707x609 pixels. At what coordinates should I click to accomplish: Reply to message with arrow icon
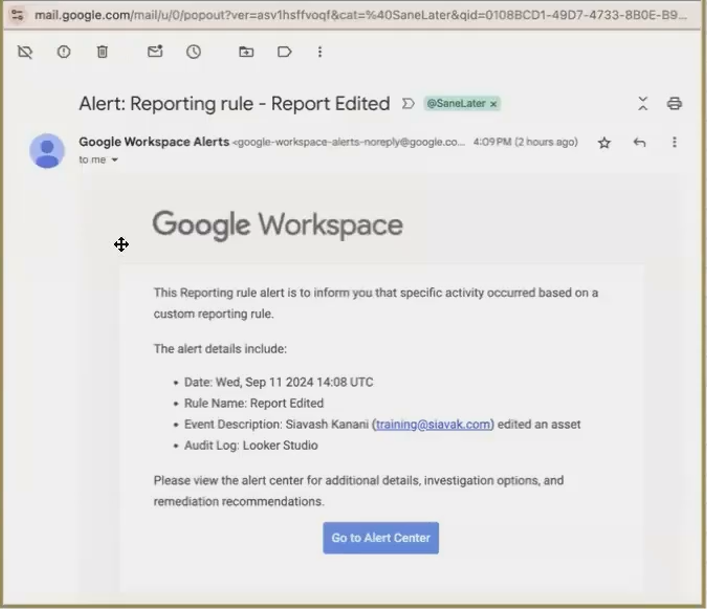(x=639, y=142)
